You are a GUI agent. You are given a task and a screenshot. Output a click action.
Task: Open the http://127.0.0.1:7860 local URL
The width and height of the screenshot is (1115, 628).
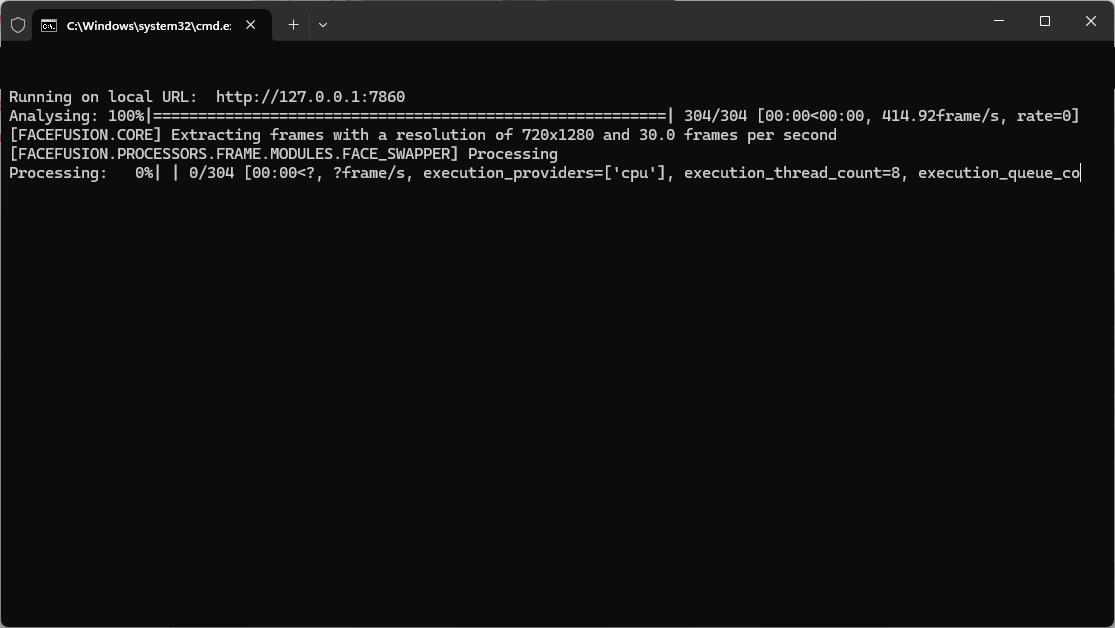310,97
